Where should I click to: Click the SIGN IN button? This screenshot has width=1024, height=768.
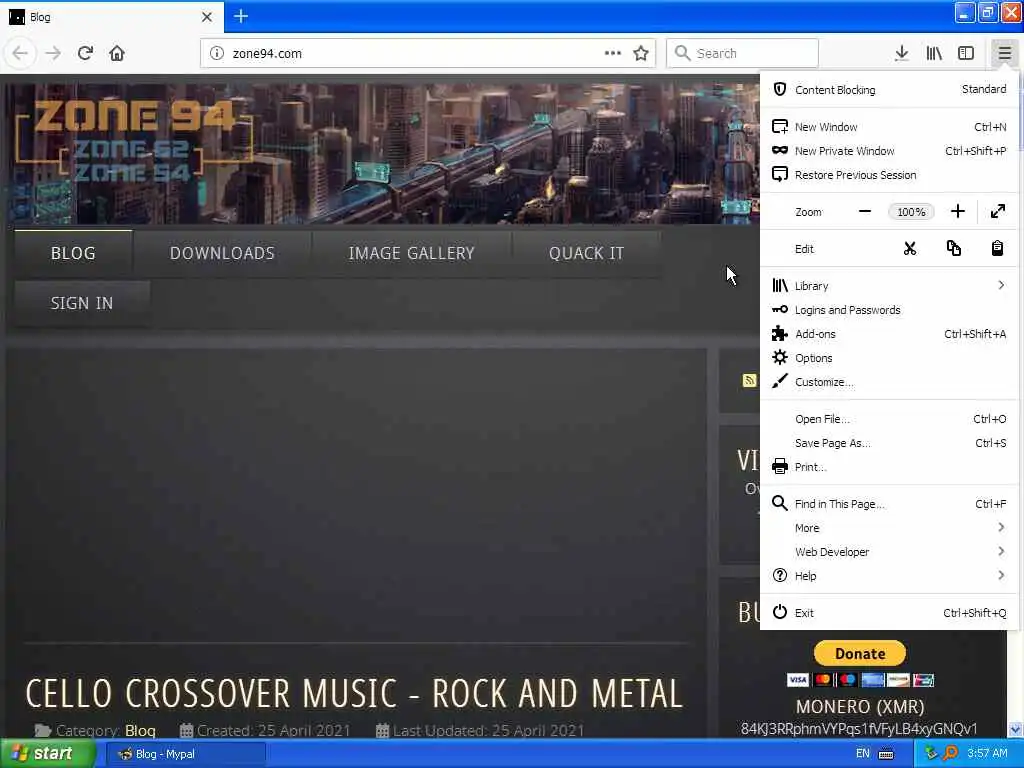(x=82, y=304)
